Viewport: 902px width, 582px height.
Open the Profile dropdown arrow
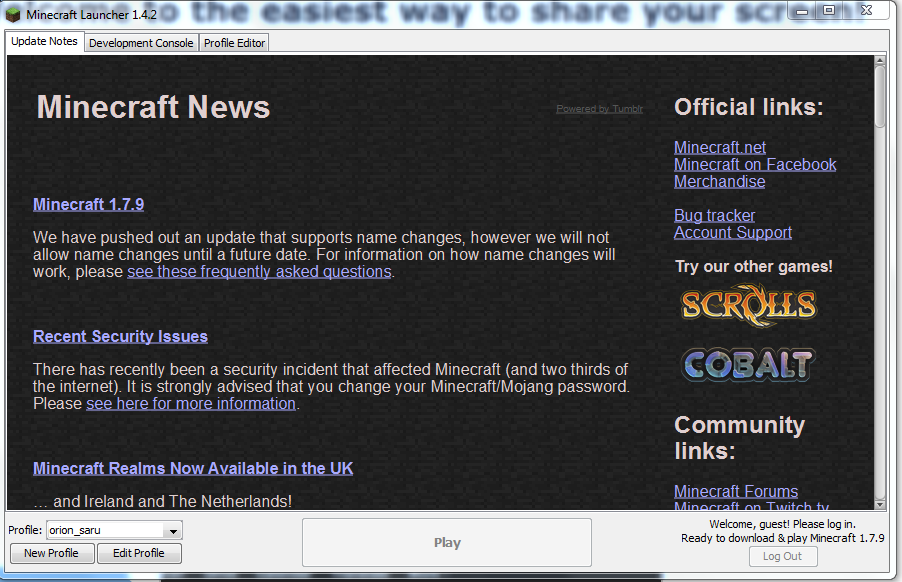click(x=172, y=531)
